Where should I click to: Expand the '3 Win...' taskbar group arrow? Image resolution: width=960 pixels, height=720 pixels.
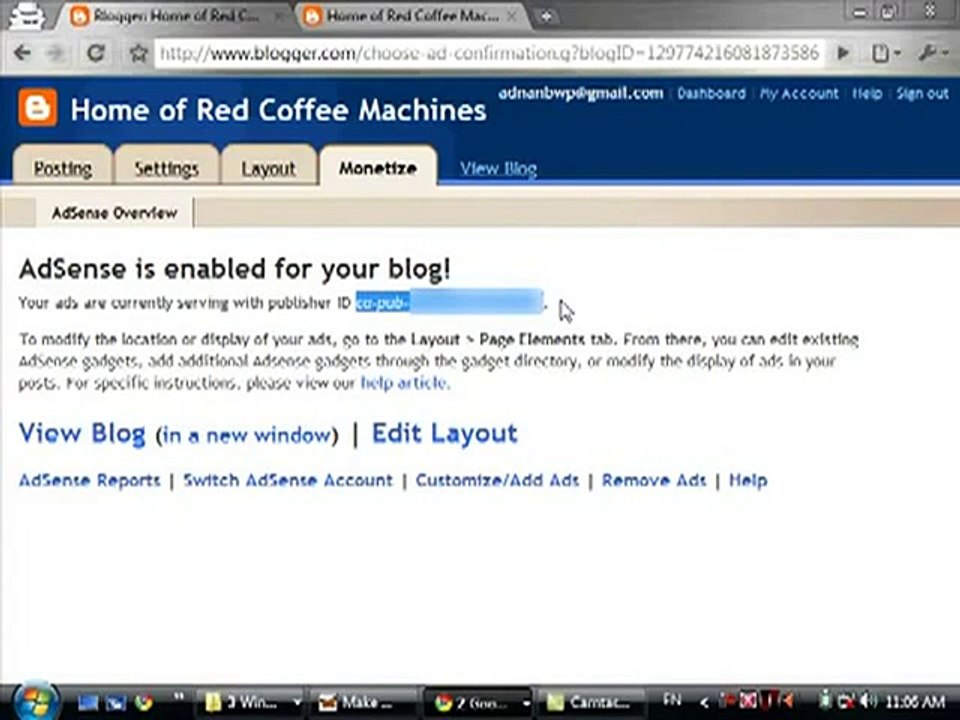(x=297, y=702)
